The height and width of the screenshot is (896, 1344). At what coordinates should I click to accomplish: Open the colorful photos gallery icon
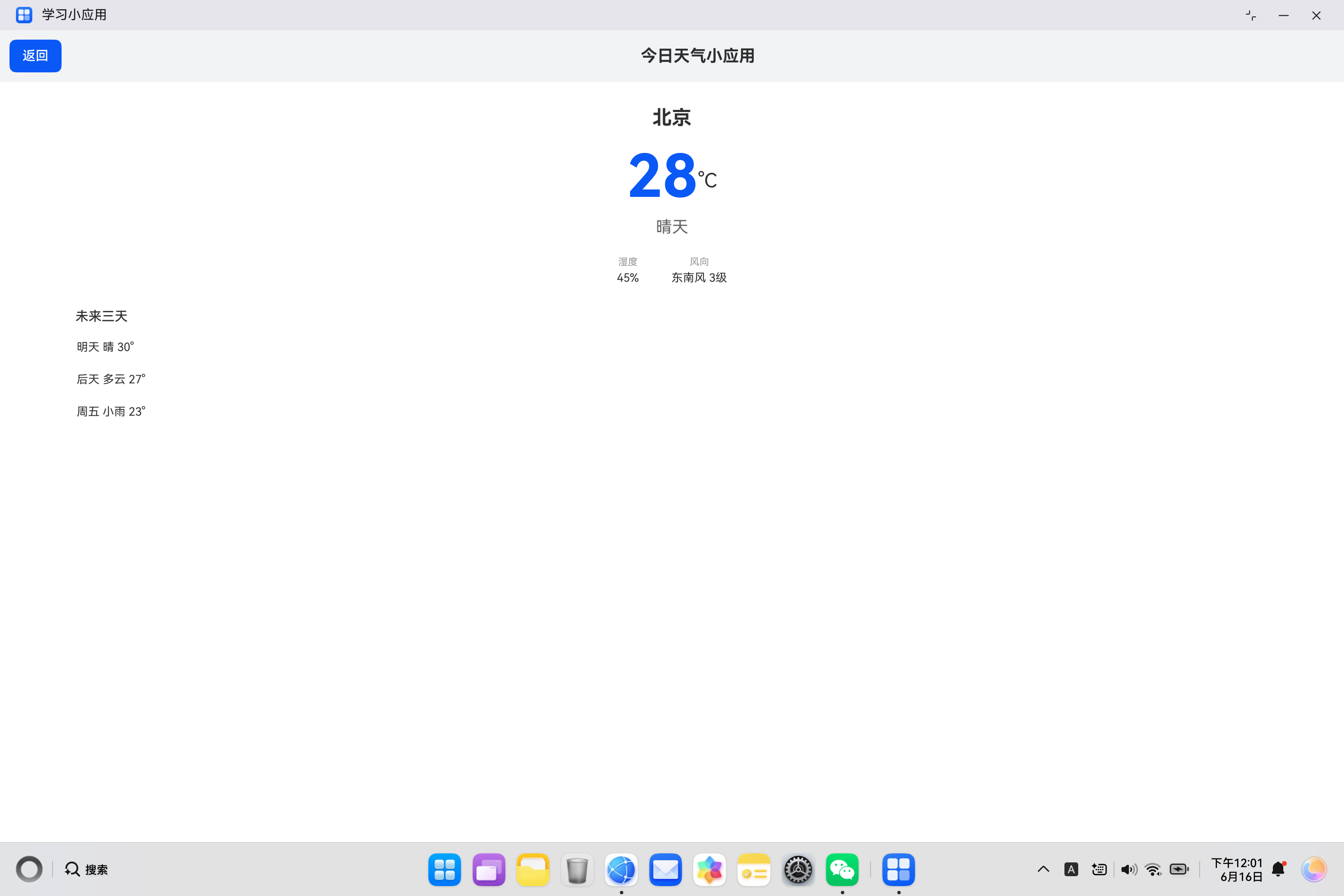coord(710,869)
